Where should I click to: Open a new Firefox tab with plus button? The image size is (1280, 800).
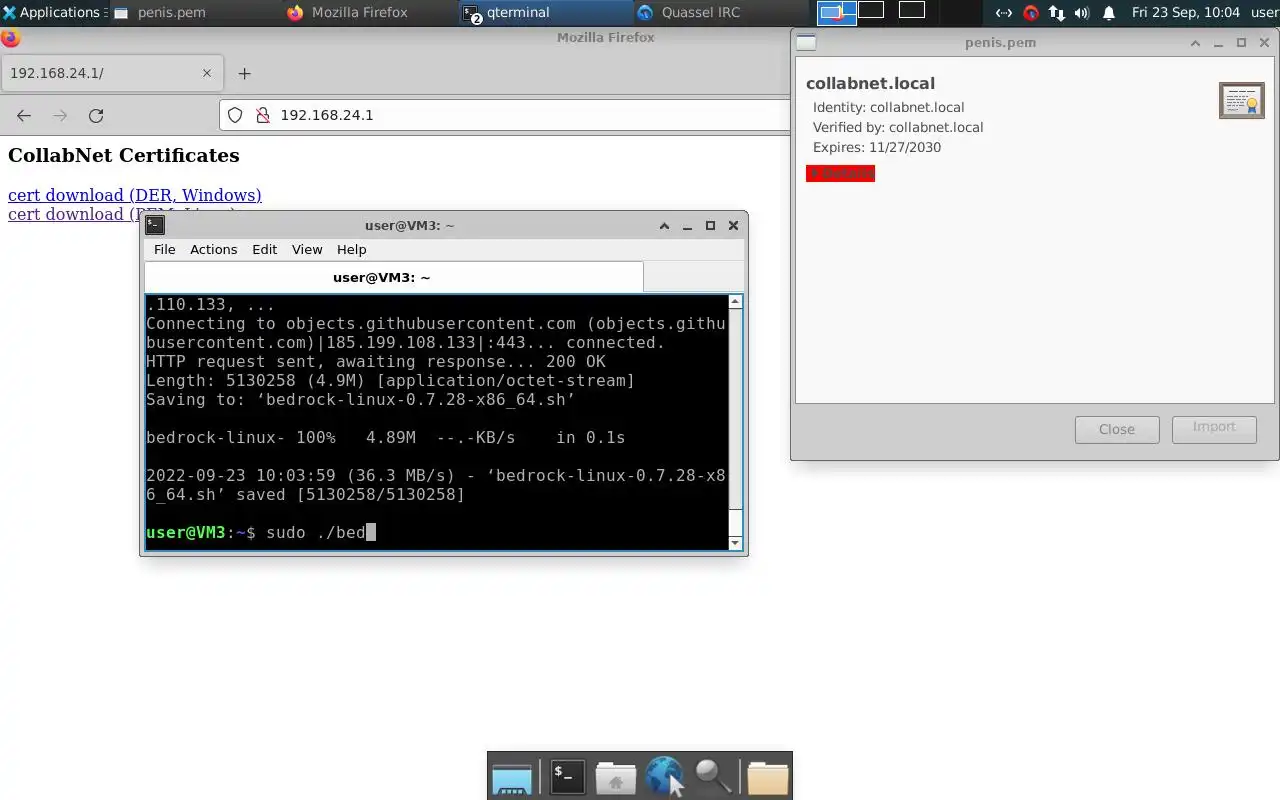244,73
